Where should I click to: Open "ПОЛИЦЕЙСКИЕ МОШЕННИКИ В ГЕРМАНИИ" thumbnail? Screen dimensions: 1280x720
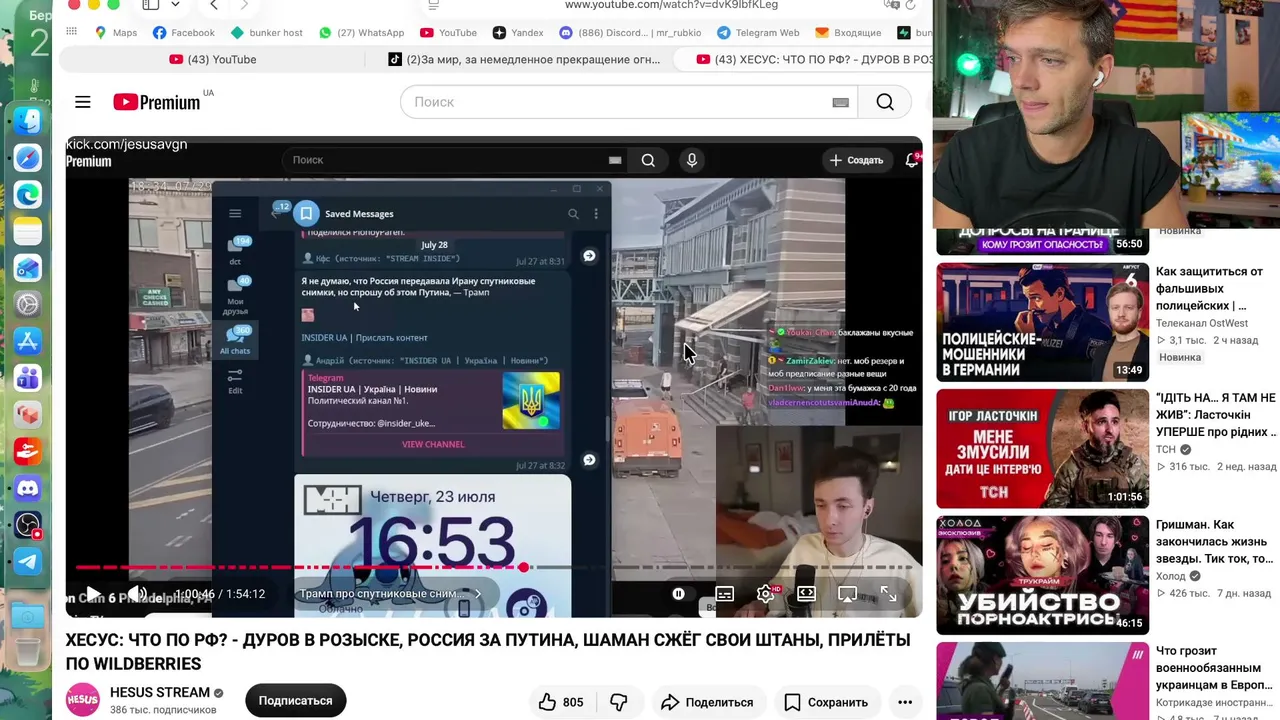click(1042, 322)
